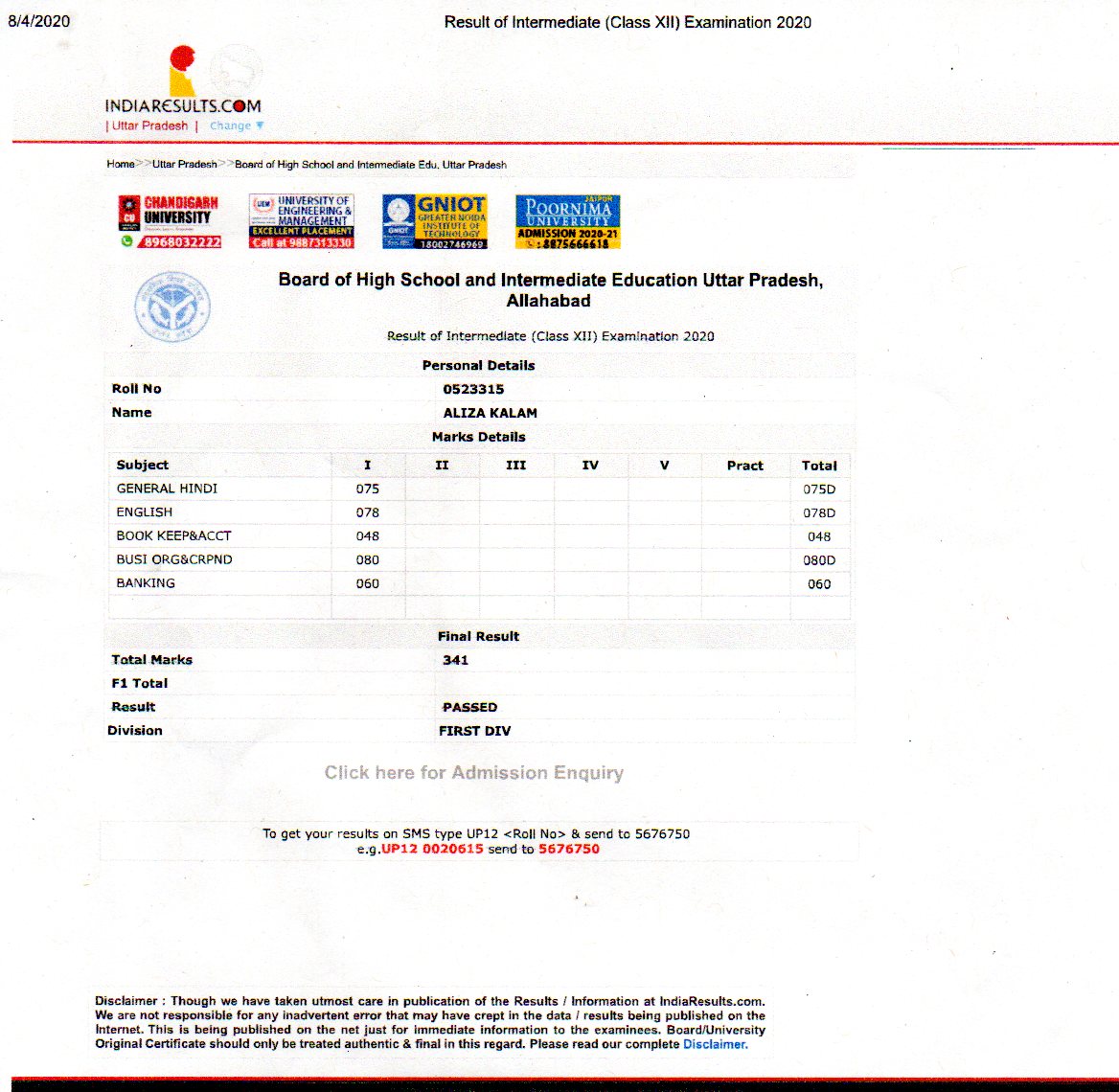Open the Chandigarh University ad banner
The image size is (1119, 1092).
click(170, 221)
